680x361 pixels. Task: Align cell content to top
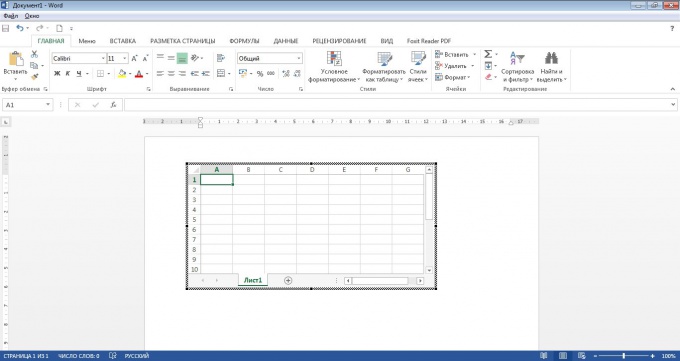[x=160, y=58]
